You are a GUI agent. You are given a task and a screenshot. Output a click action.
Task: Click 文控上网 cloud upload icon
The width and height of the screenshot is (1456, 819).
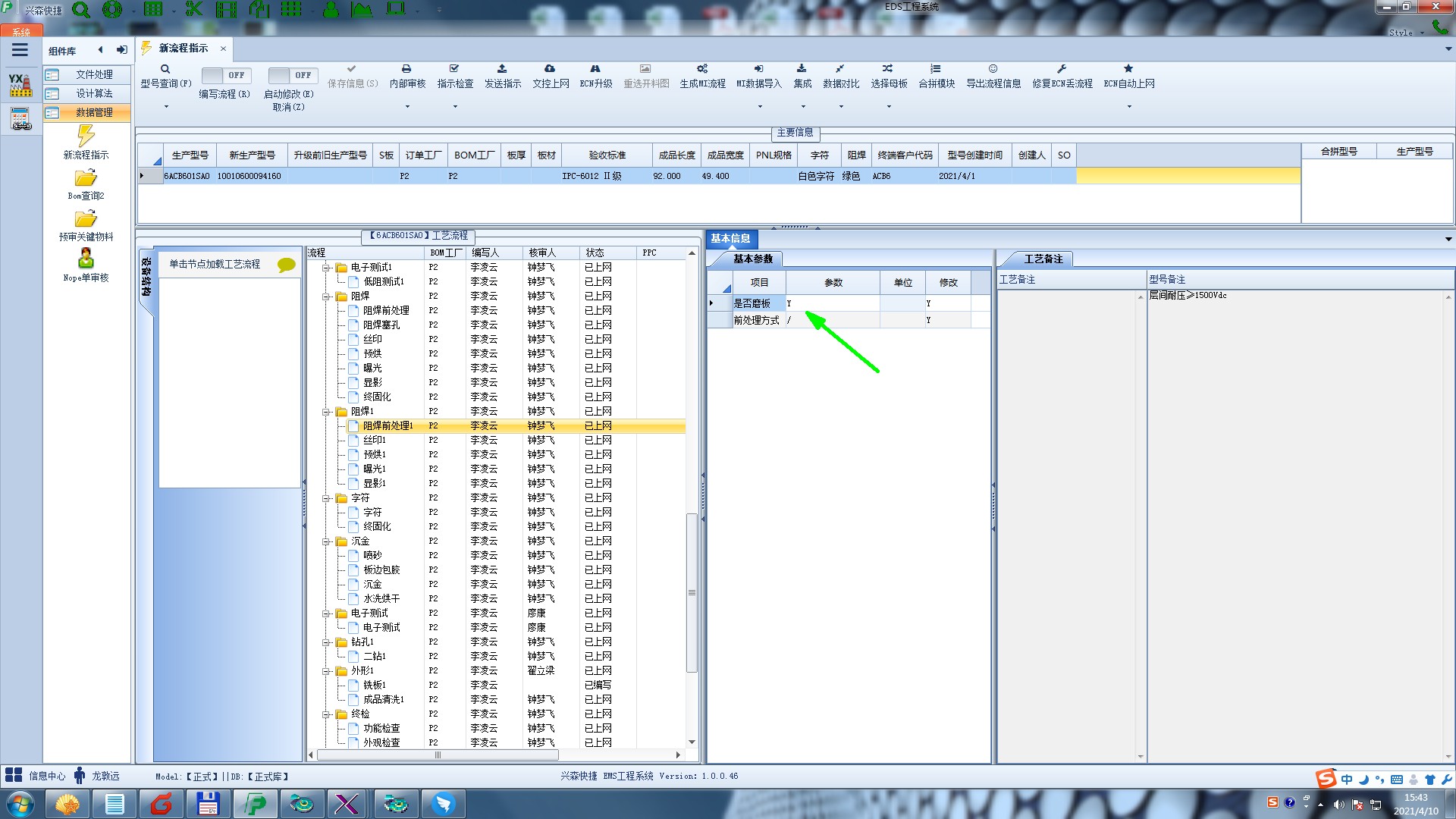[x=550, y=69]
